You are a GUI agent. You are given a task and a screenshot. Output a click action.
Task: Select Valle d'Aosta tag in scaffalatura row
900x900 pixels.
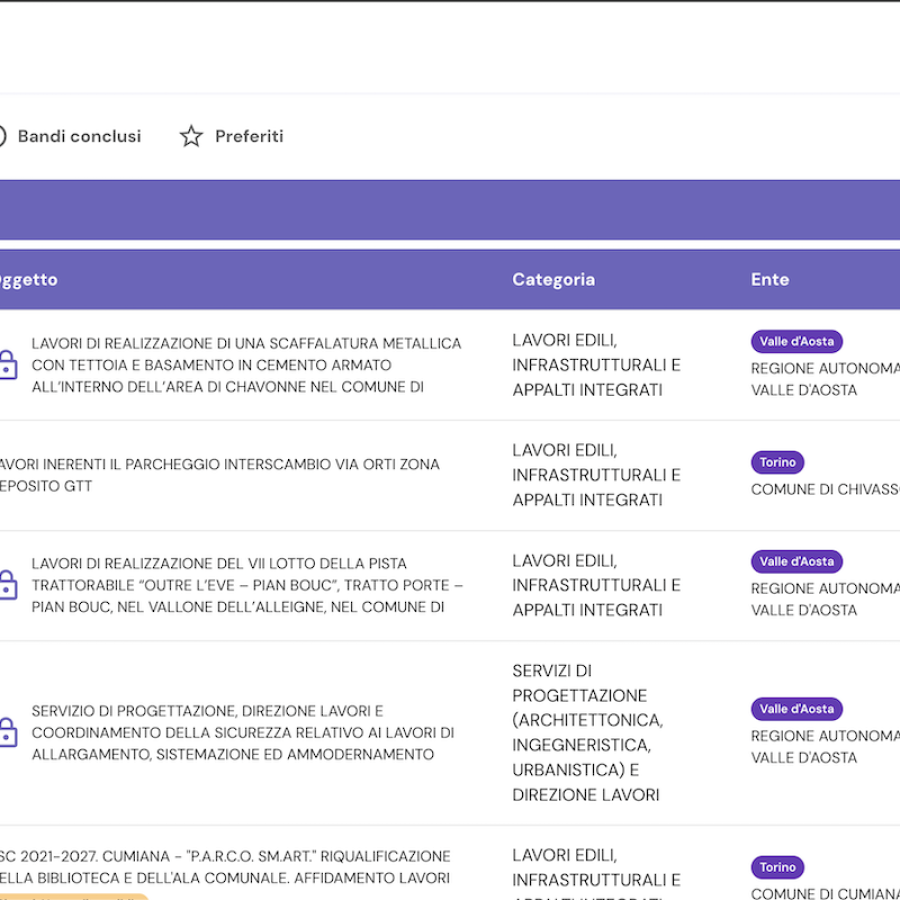(x=796, y=342)
